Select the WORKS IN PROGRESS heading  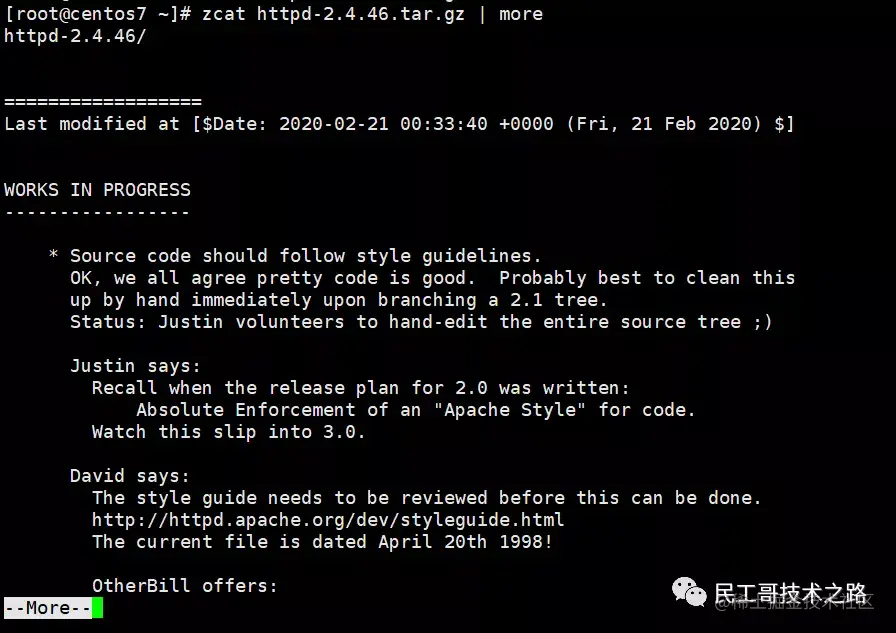point(97,190)
